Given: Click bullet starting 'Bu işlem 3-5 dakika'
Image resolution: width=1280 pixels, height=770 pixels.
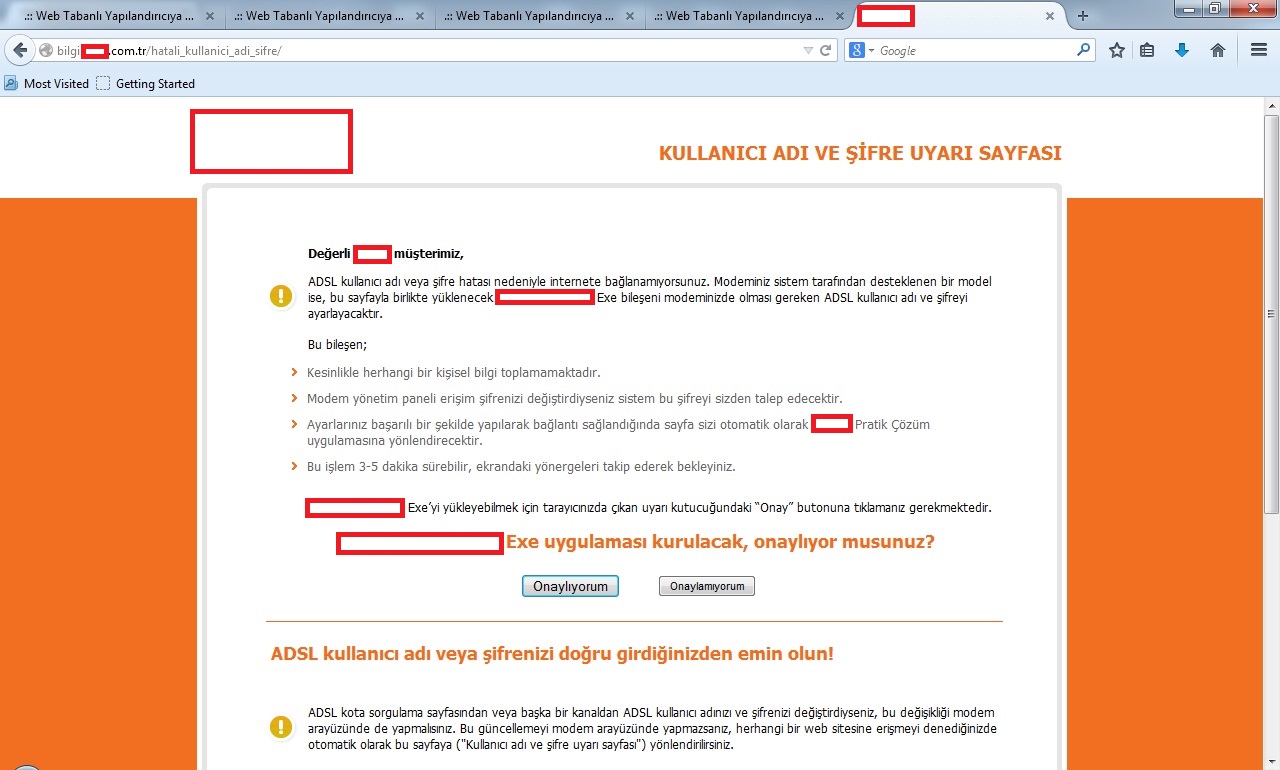Looking at the screenshot, I should click(521, 466).
